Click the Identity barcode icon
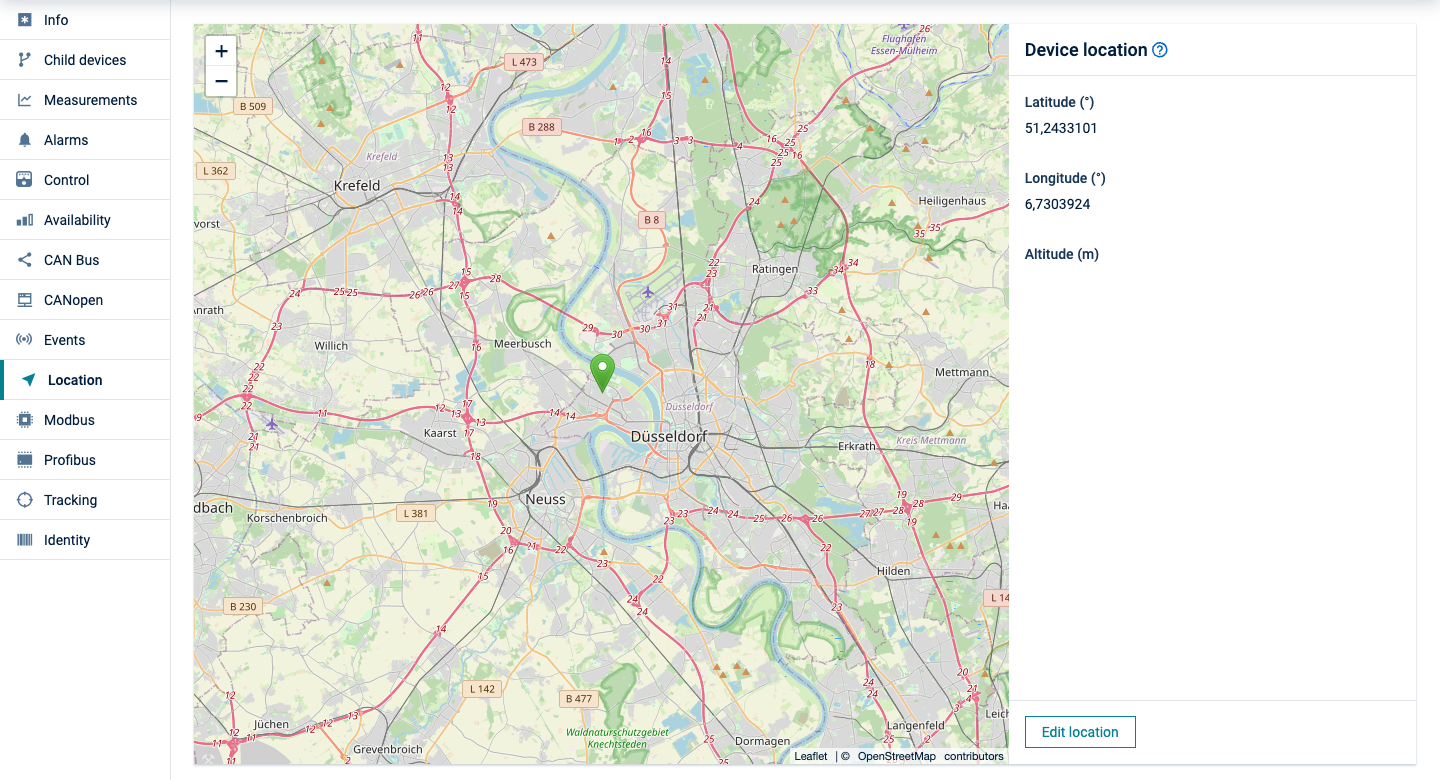This screenshot has width=1440, height=780. click(x=25, y=540)
